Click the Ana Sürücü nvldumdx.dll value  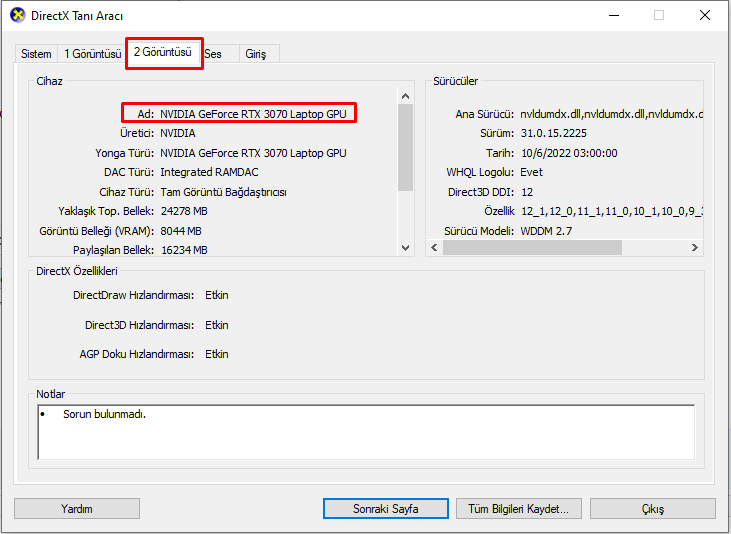click(x=611, y=114)
